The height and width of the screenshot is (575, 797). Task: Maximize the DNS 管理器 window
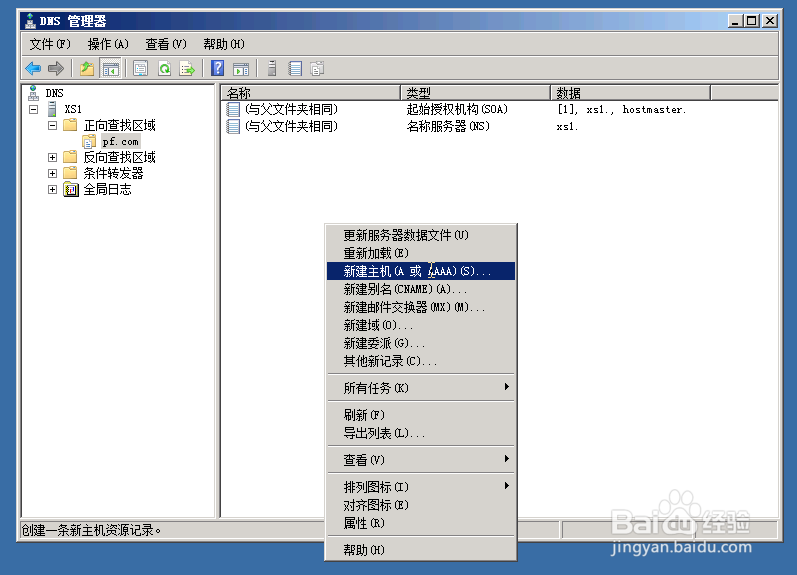(x=751, y=21)
